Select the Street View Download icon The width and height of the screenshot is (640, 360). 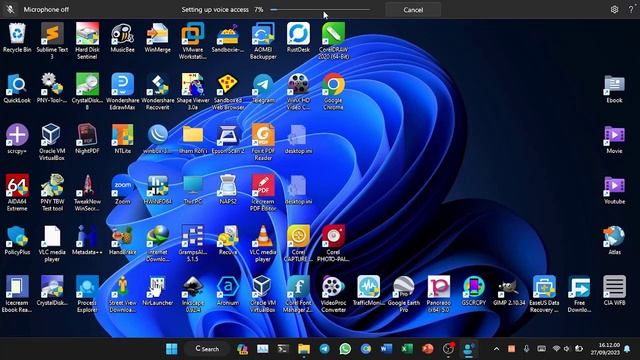pos(122,294)
